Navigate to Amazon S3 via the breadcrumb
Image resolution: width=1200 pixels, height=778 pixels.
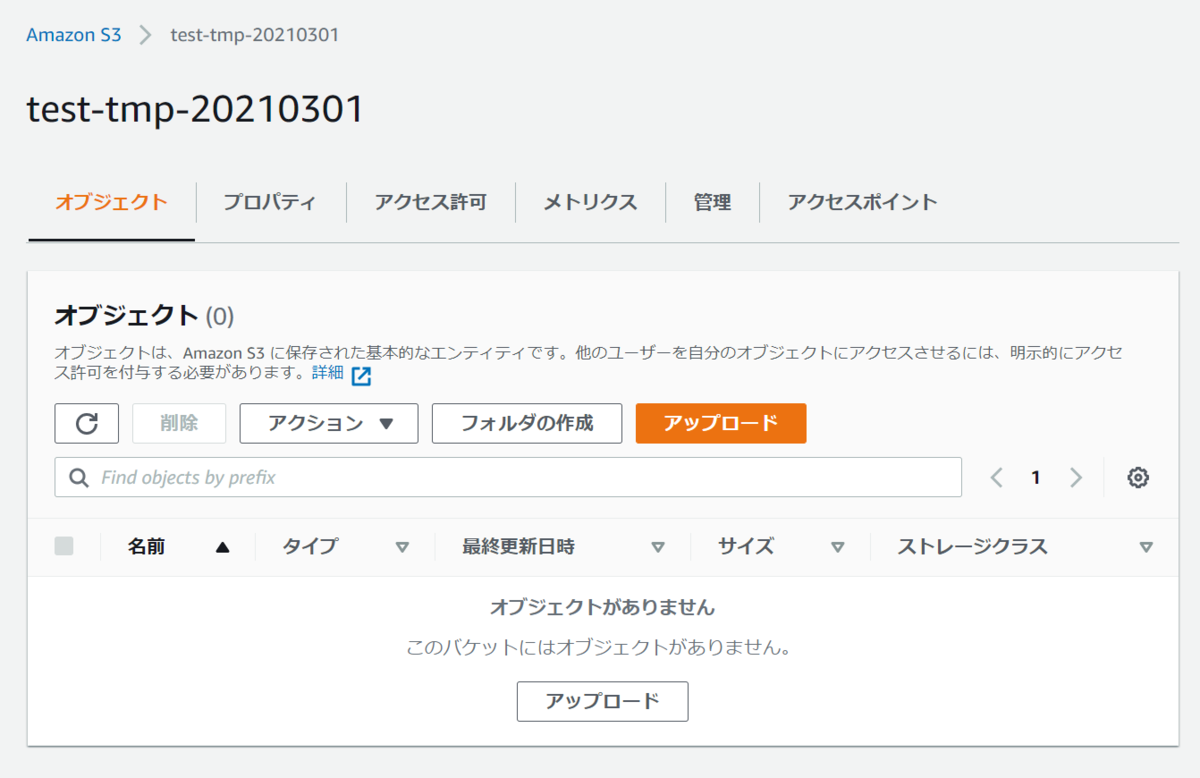[73, 34]
